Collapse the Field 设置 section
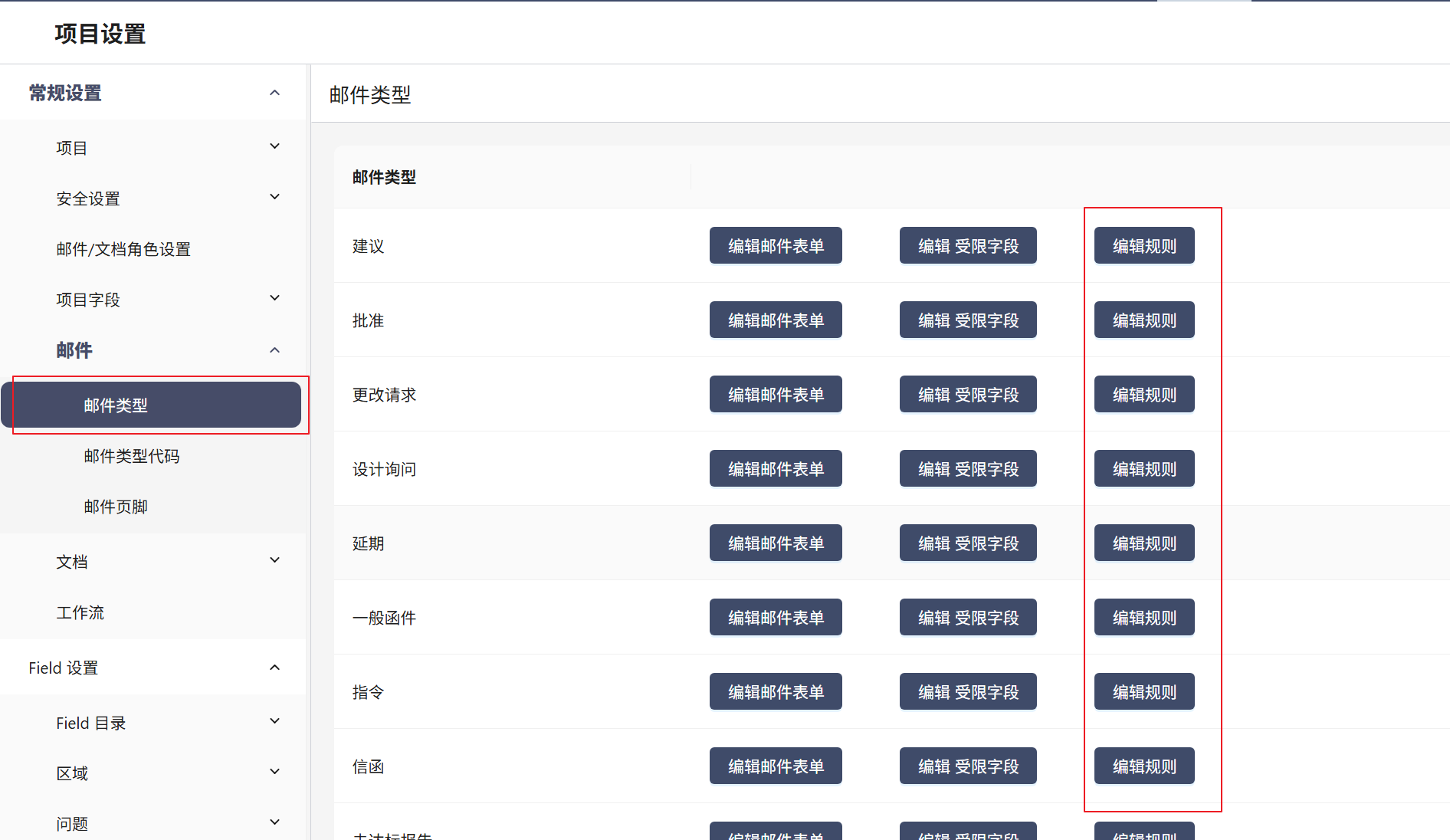This screenshot has height=840, width=1450. pos(274,668)
